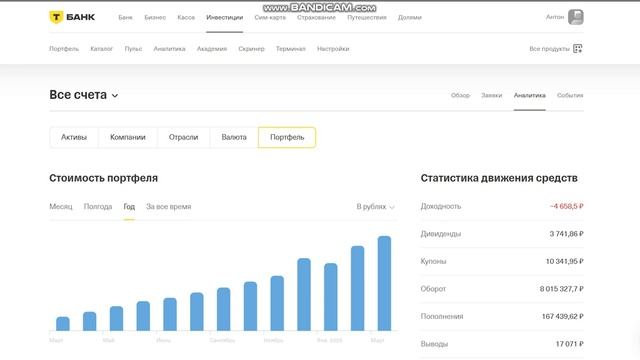Select the Компании segment button
640x360 pixels.
click(x=128, y=137)
